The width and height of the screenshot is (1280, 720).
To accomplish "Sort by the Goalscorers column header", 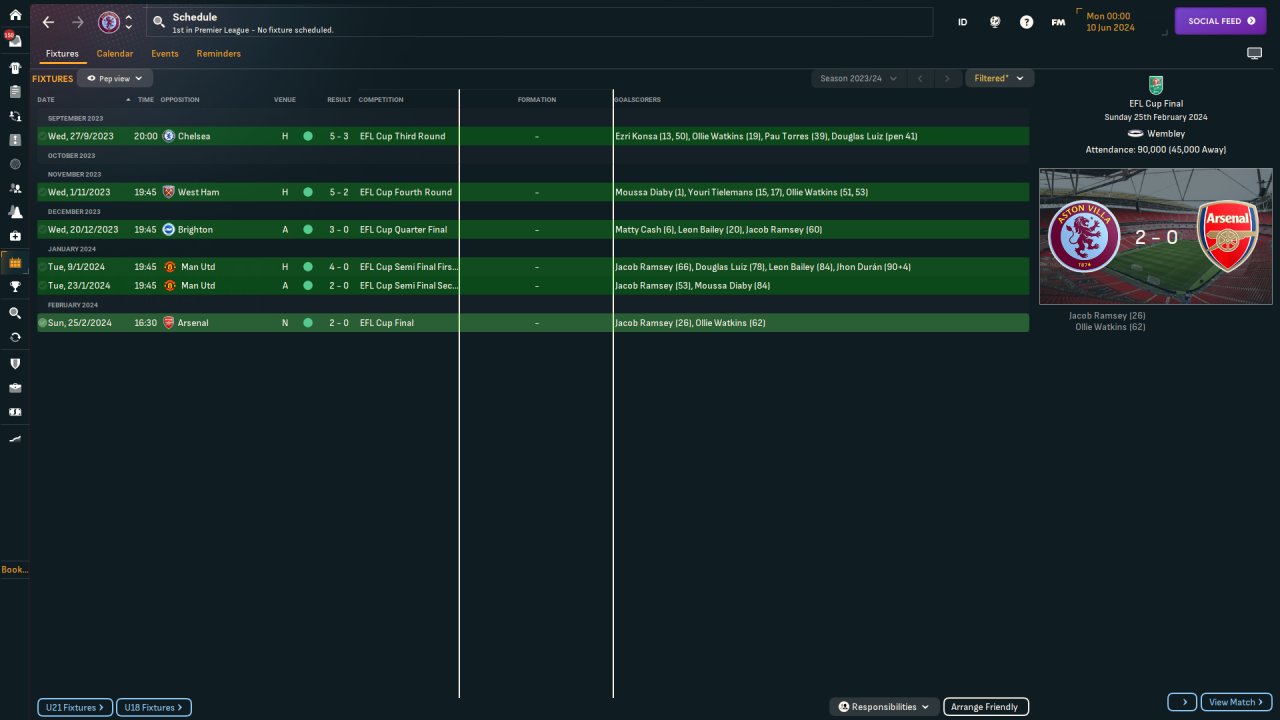I will 637,100.
